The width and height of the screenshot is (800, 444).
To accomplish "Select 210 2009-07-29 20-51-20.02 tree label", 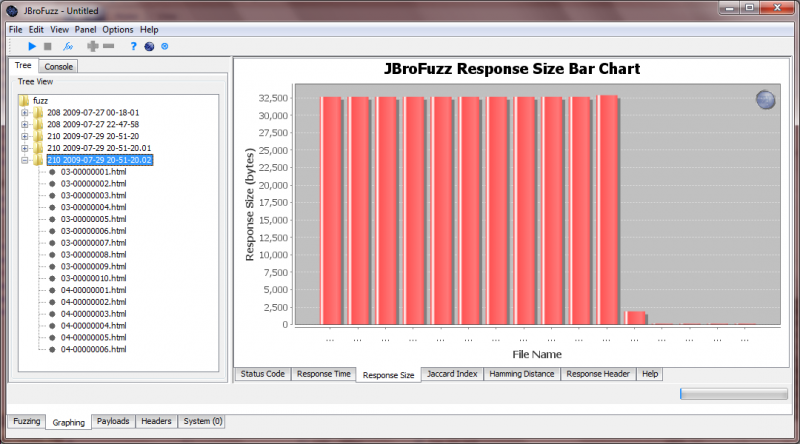I will (99, 160).
